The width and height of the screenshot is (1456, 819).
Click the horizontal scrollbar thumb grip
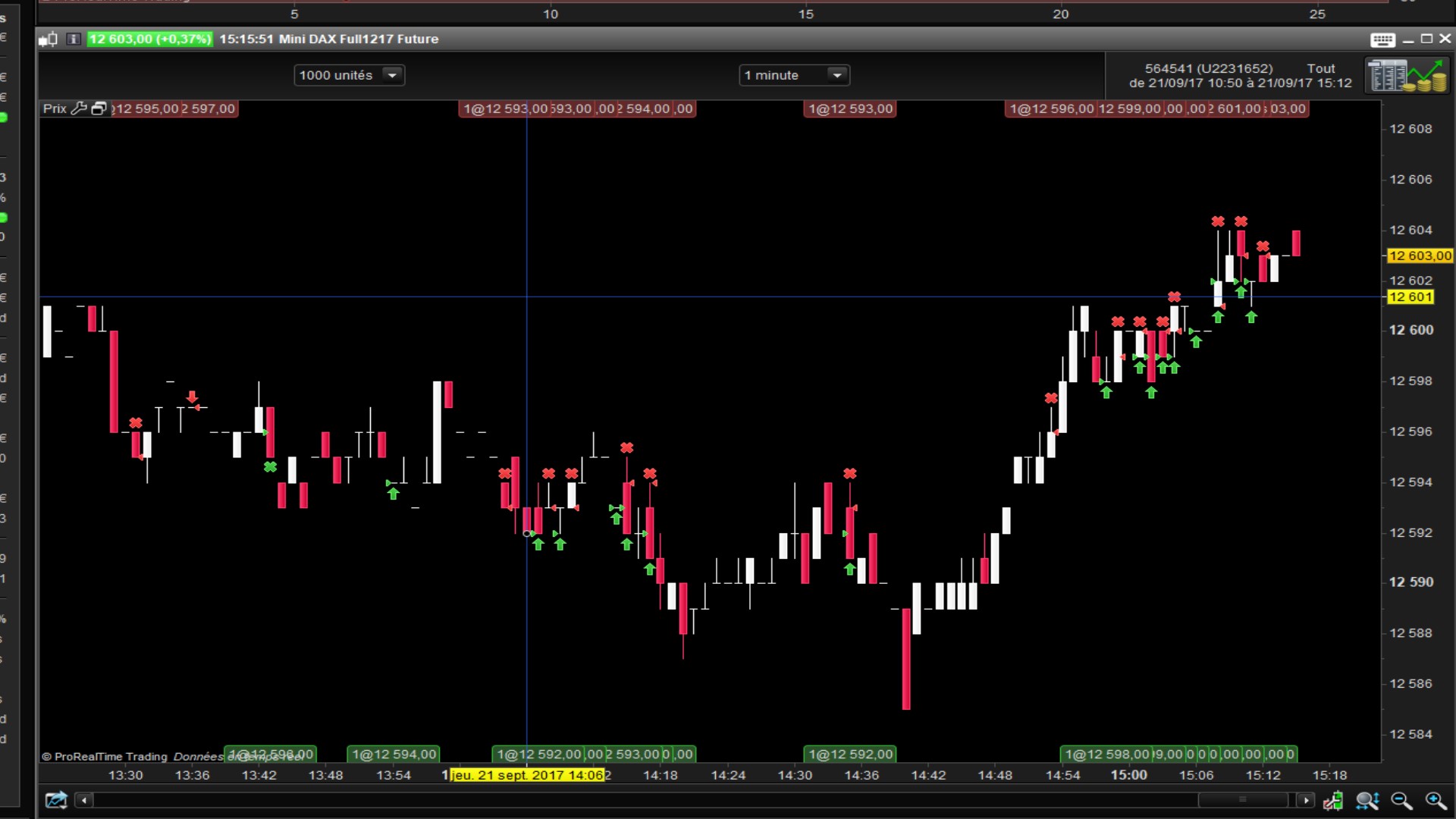(x=1242, y=800)
